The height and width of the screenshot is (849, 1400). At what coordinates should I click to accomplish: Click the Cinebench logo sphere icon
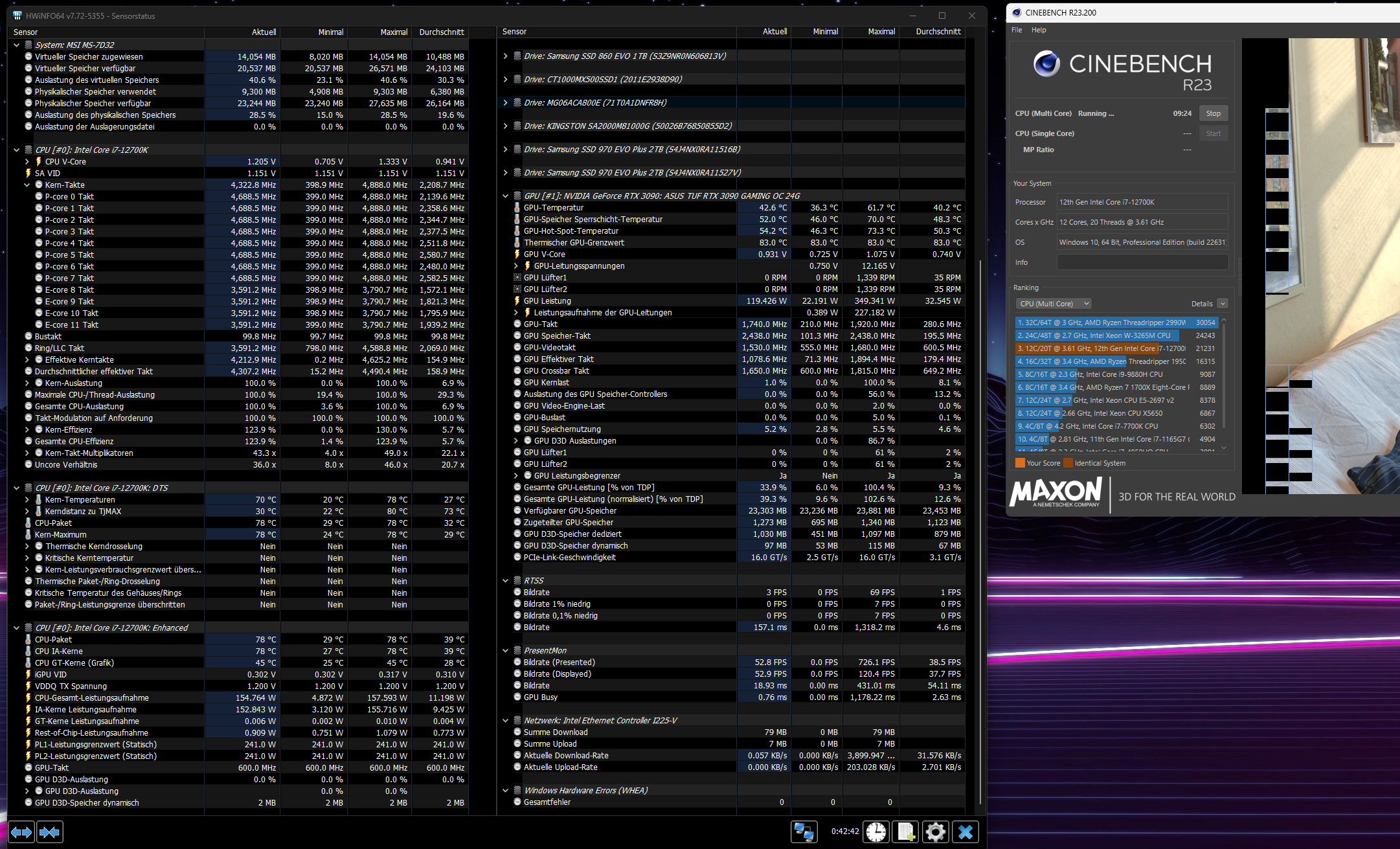click(1046, 63)
